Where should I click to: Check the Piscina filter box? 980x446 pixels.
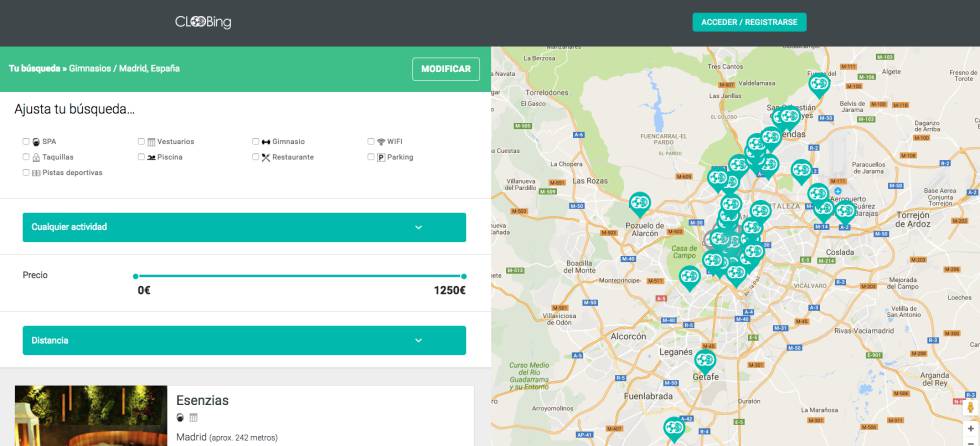(141, 157)
